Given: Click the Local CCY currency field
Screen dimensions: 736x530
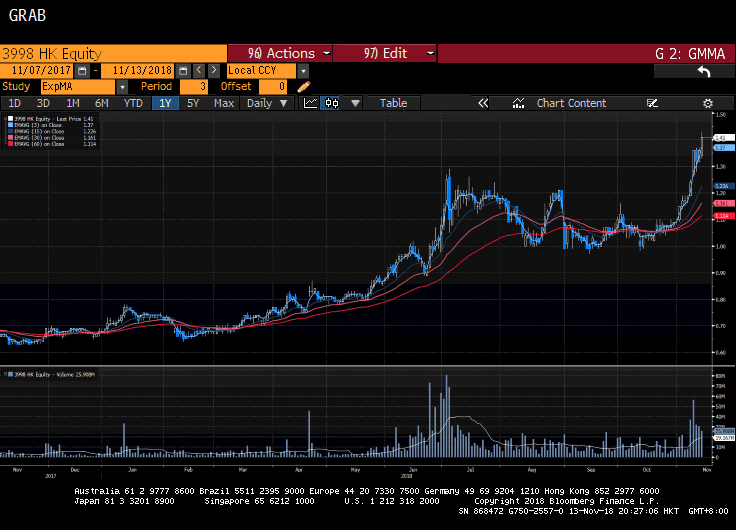Looking at the screenshot, I should pos(261,71).
